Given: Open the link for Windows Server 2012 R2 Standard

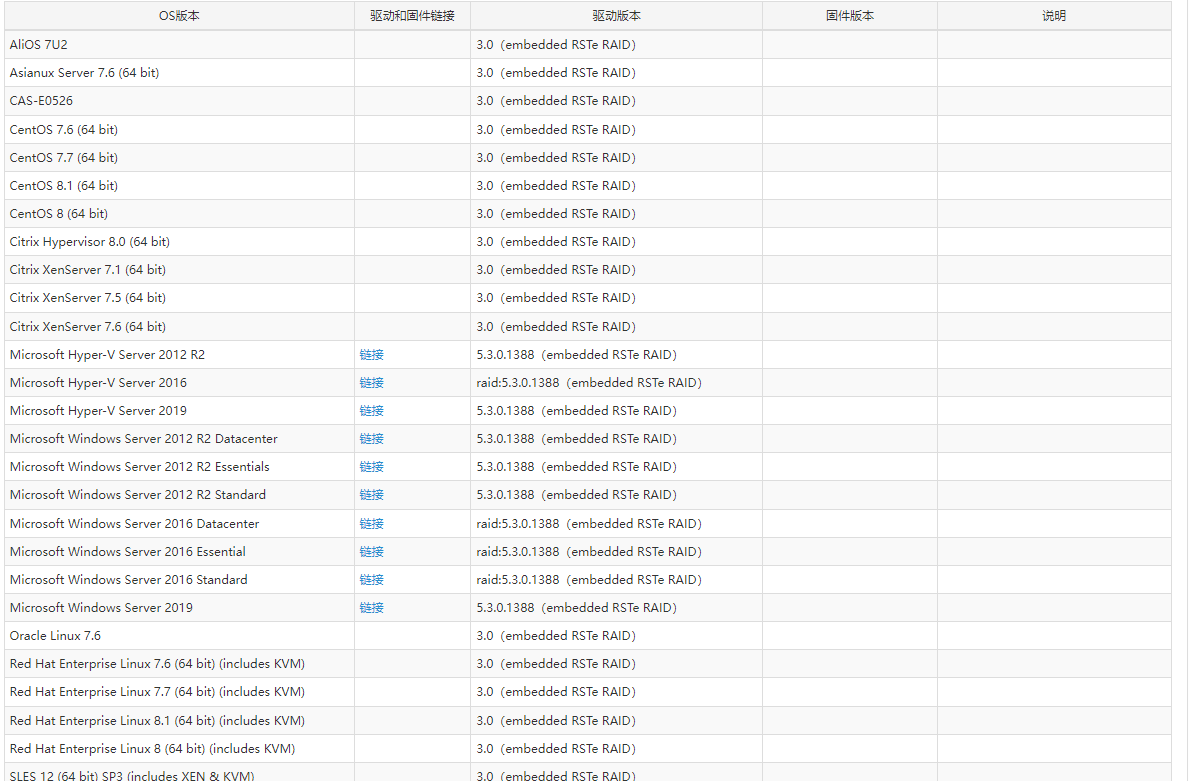Looking at the screenshot, I should [371, 495].
